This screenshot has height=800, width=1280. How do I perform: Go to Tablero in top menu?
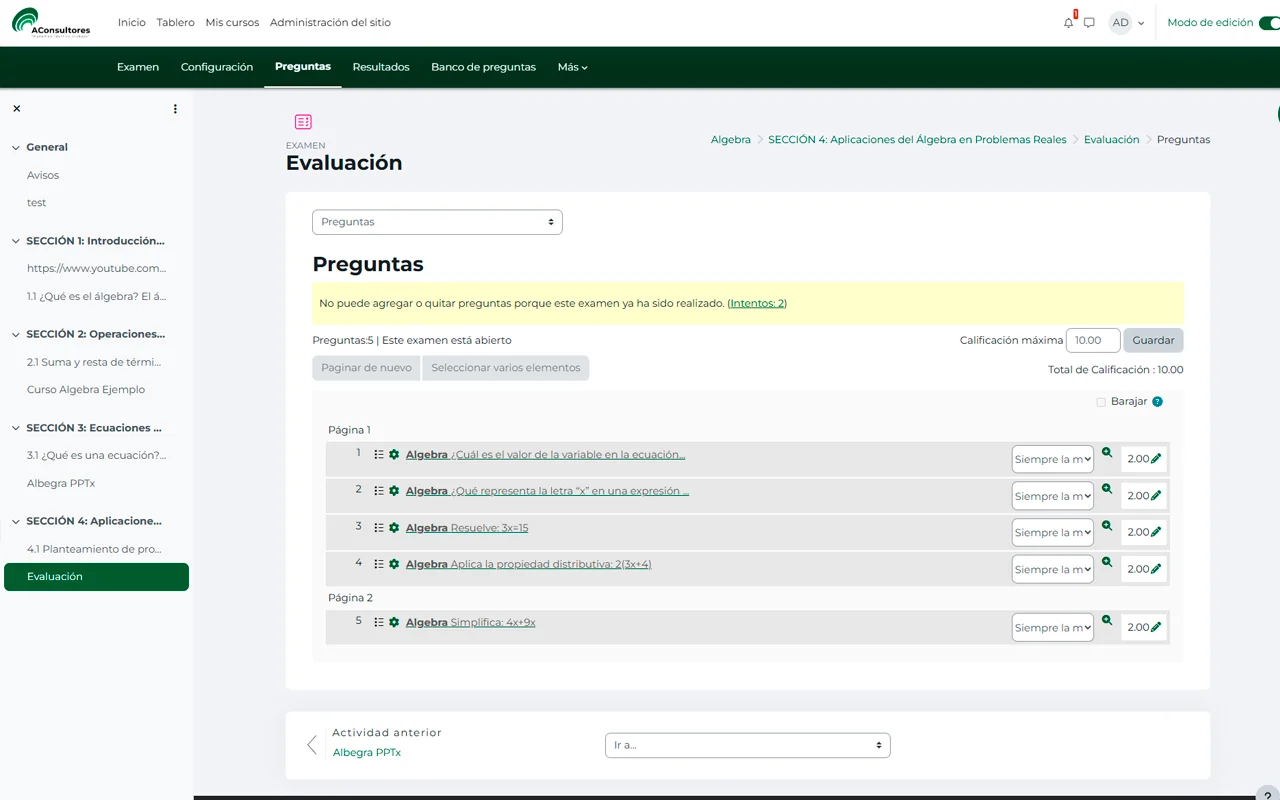click(x=175, y=22)
